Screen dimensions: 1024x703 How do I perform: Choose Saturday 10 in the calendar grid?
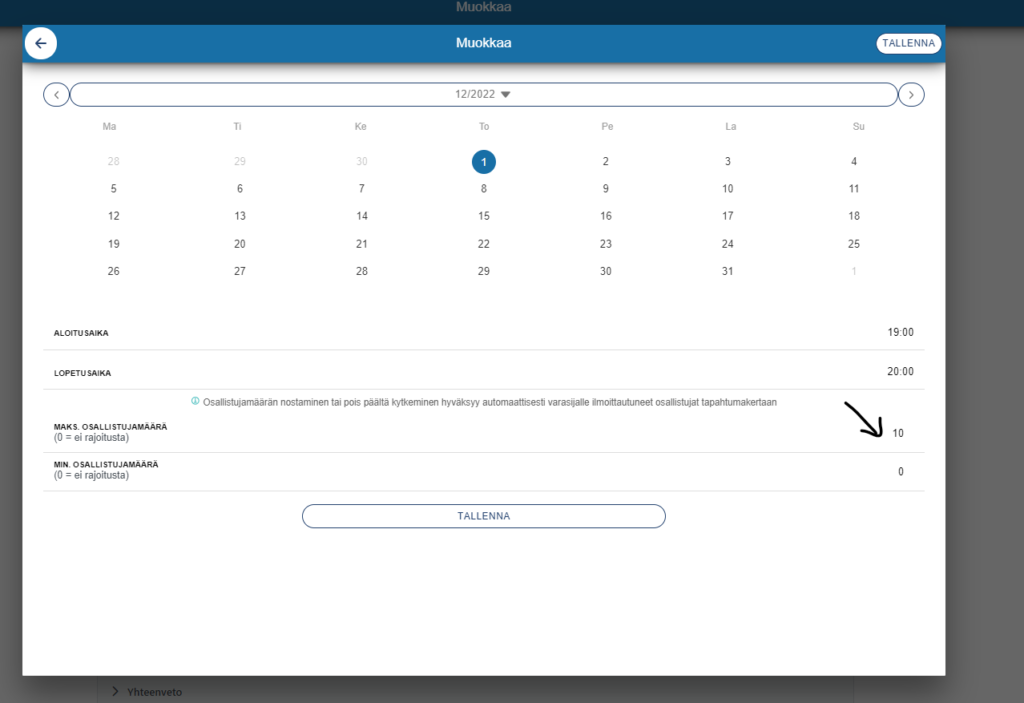coord(728,189)
